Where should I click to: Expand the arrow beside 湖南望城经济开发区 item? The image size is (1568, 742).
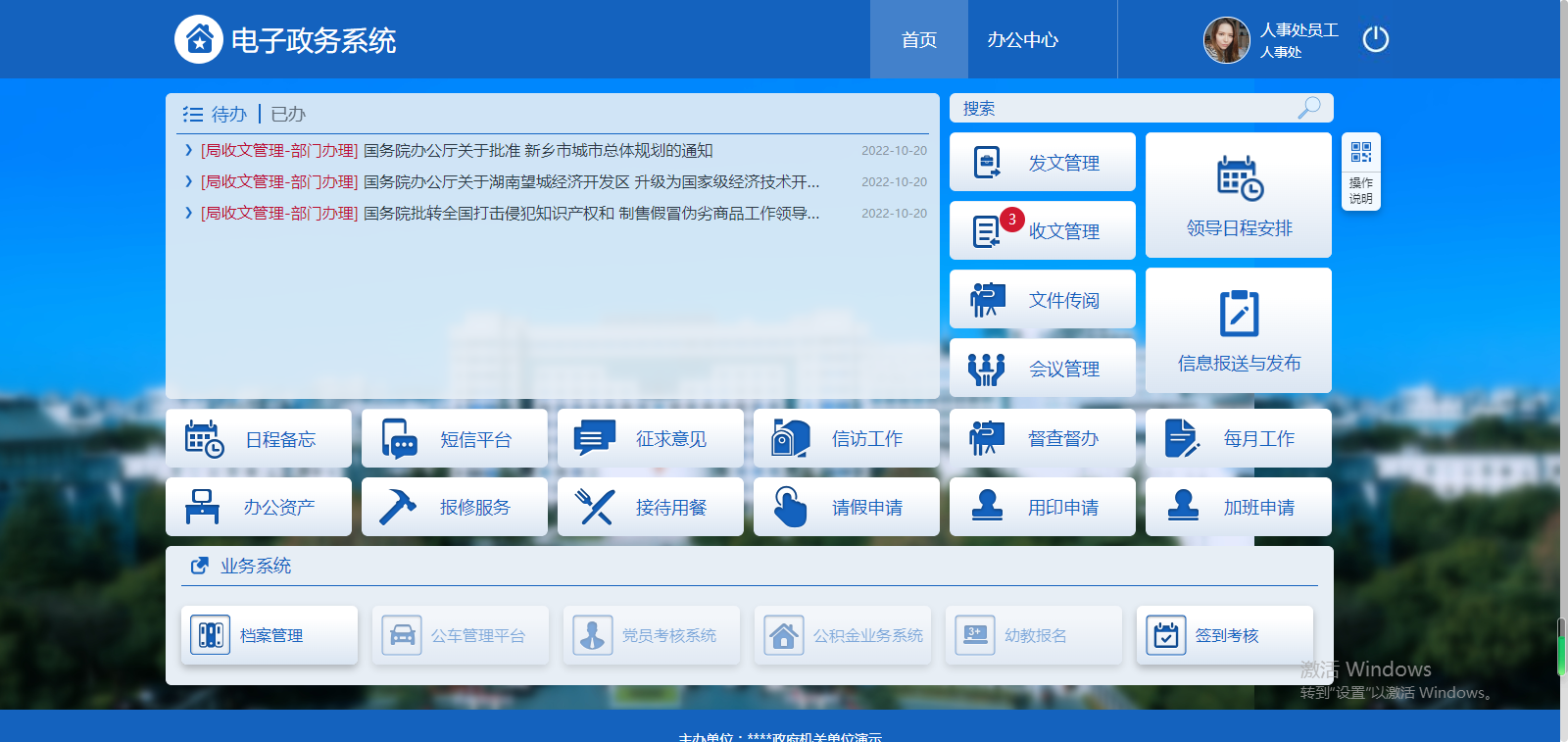point(188,181)
